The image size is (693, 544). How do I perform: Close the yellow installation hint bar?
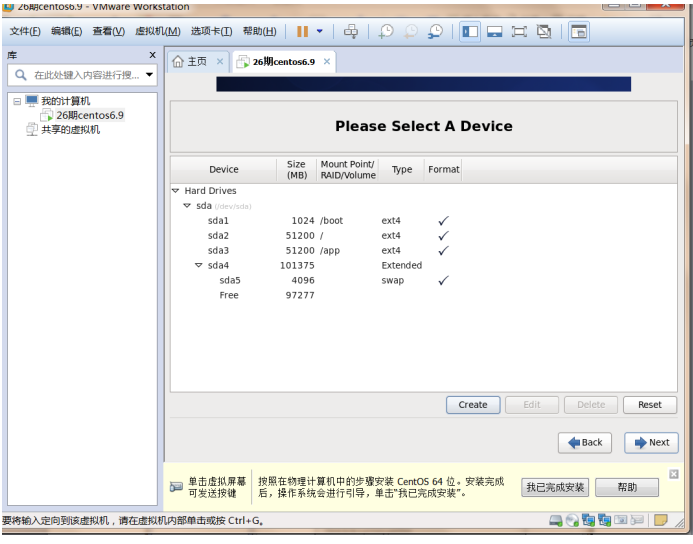point(674,474)
